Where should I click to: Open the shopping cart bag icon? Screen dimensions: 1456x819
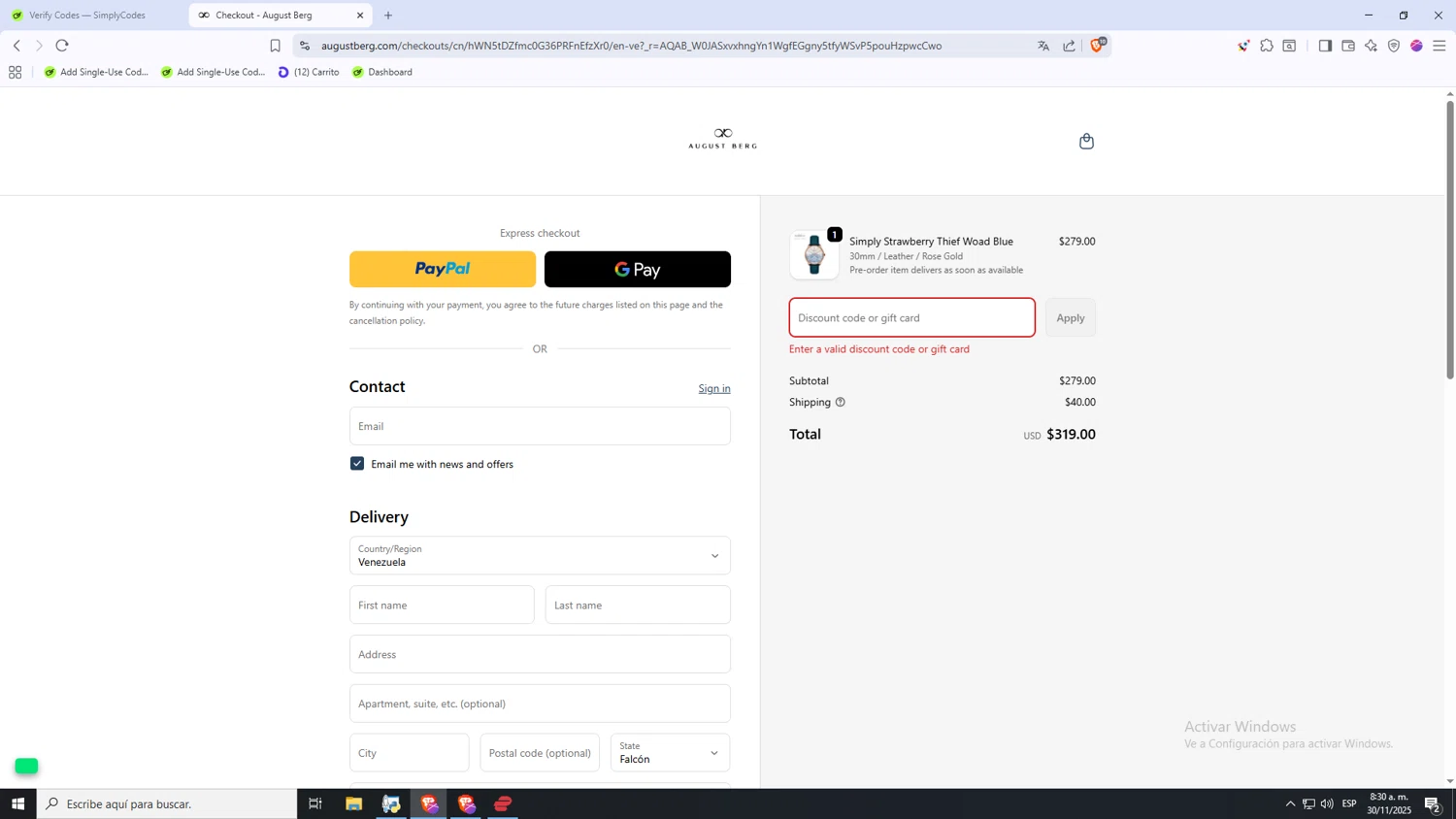tap(1086, 142)
